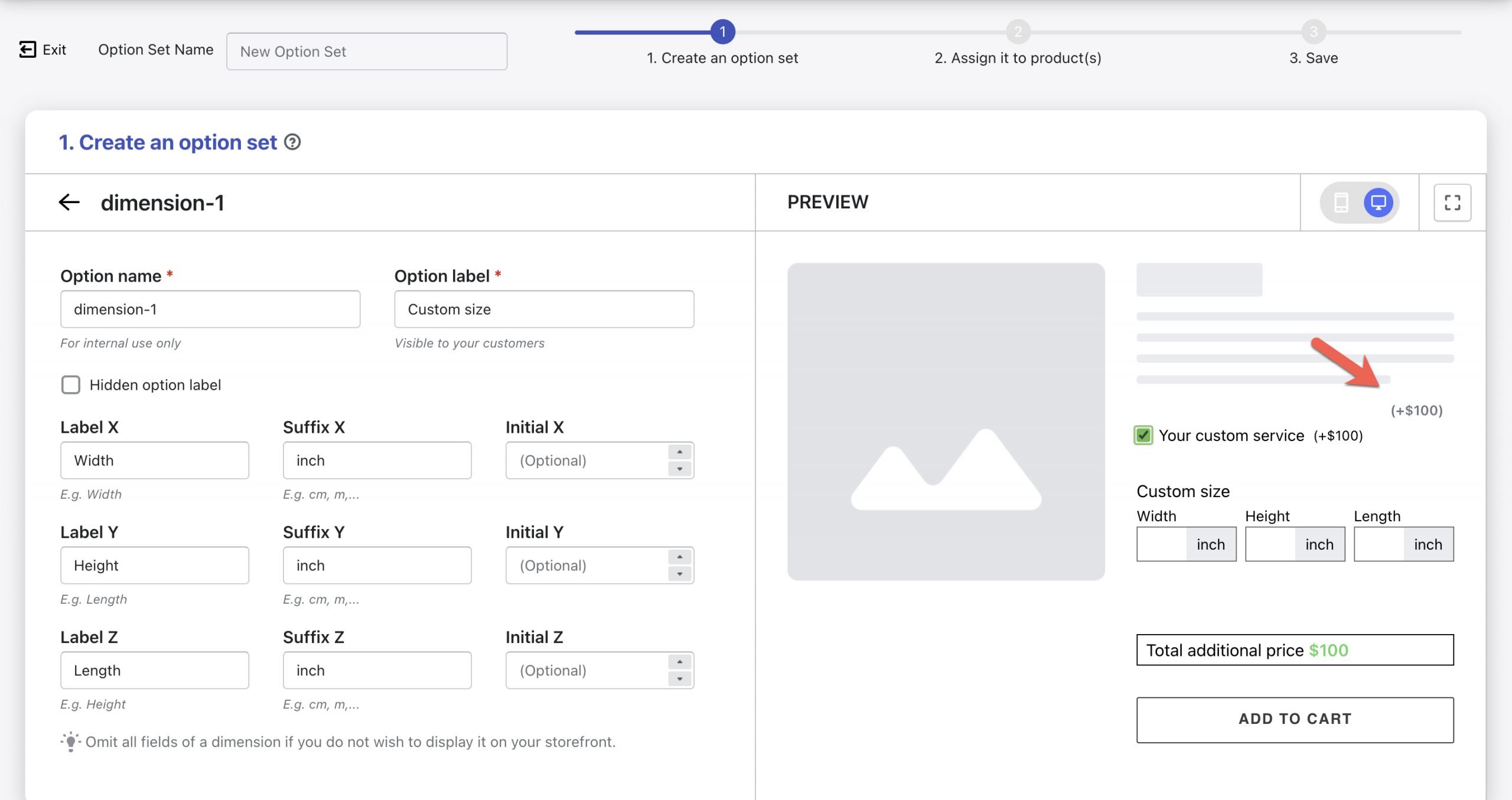Click the Exit icon button
The image size is (1512, 800).
click(25, 47)
